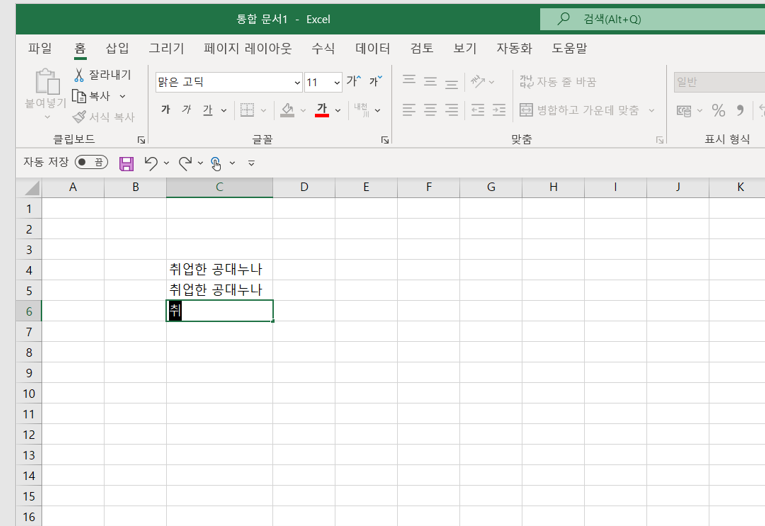Expand merge and center dropdown arrow

click(x=651, y=111)
